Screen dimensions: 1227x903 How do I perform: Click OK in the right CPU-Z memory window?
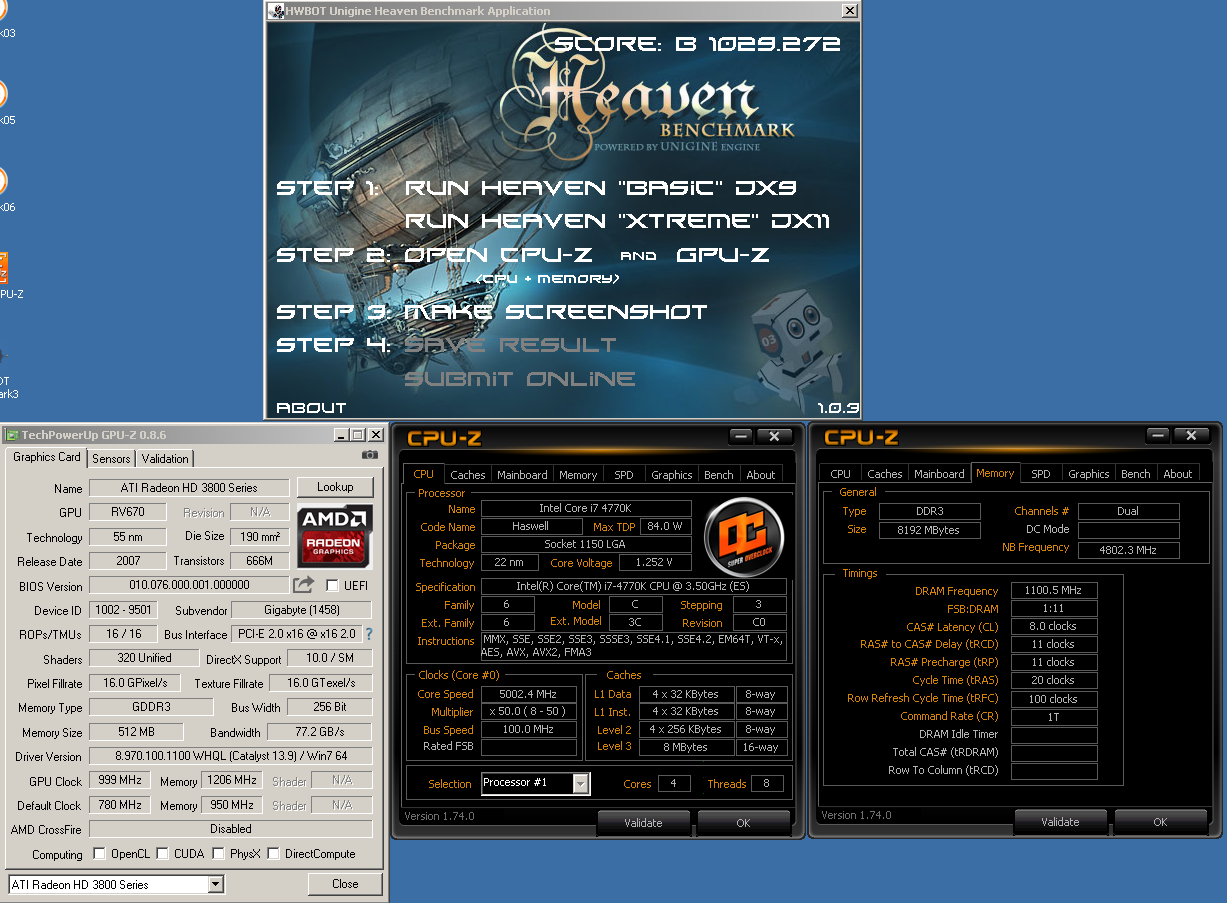(x=1160, y=822)
